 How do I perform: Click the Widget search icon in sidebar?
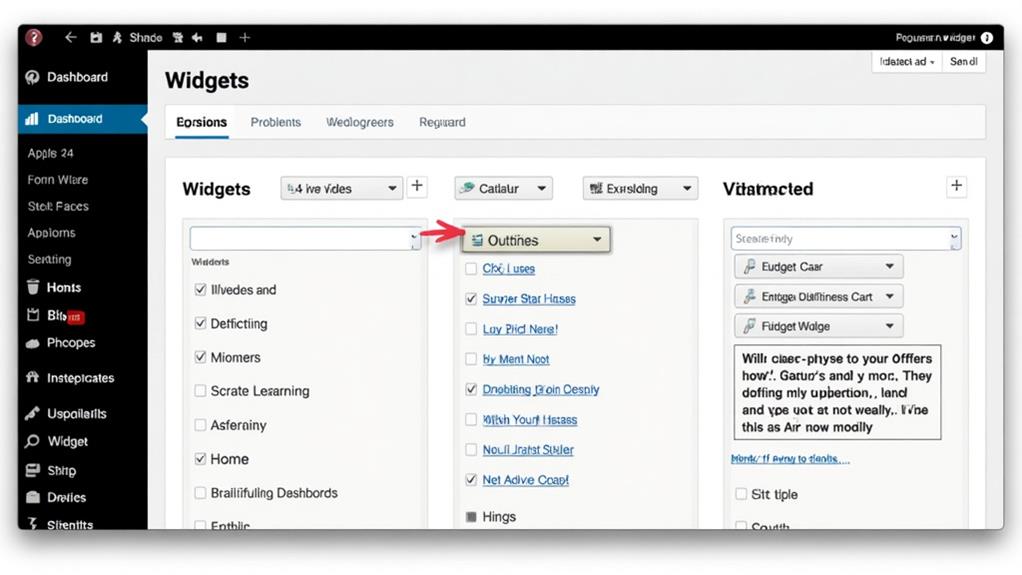32,441
